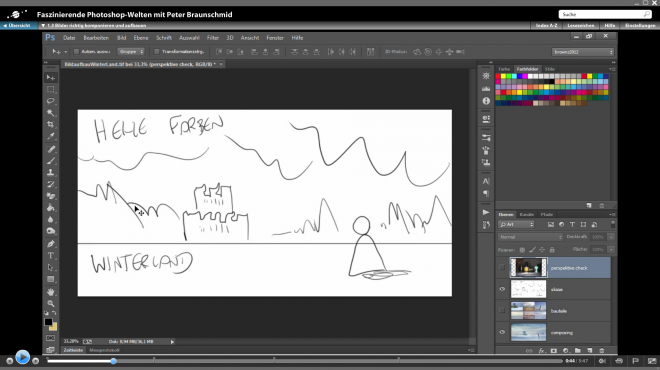Click the Übersicht link

coord(17,26)
